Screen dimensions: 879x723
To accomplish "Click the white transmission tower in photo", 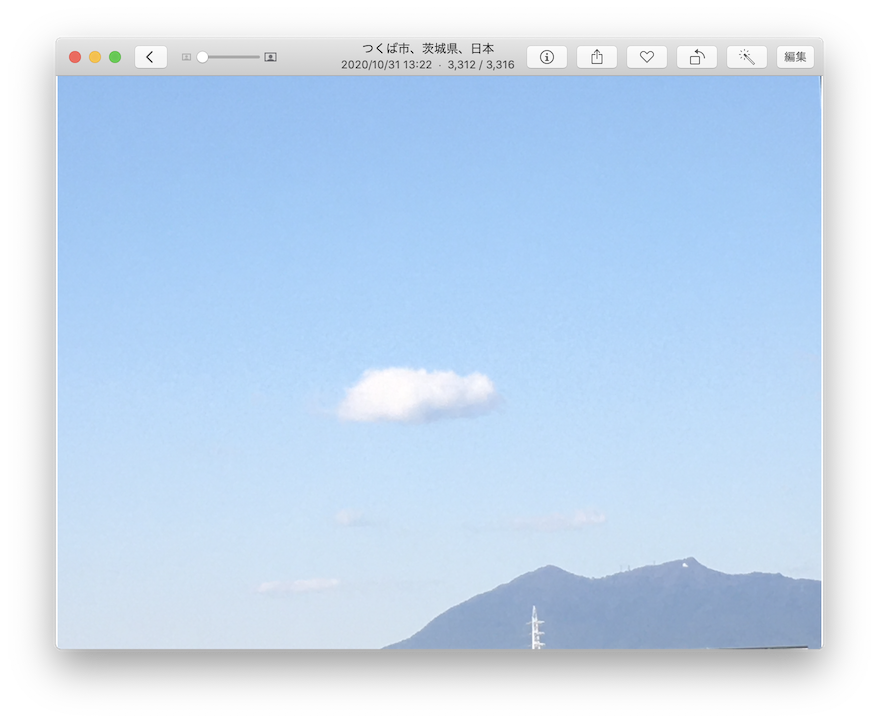I will coord(536,628).
